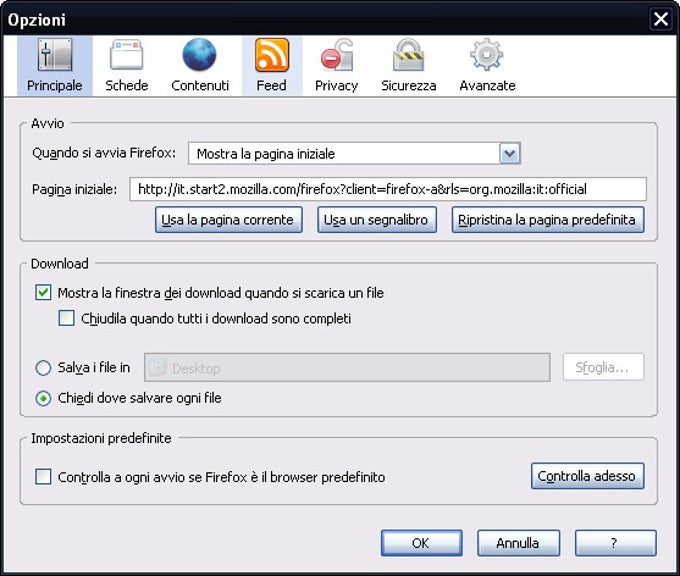Open help with the '?' button
680x576 pixels.
tap(615, 543)
